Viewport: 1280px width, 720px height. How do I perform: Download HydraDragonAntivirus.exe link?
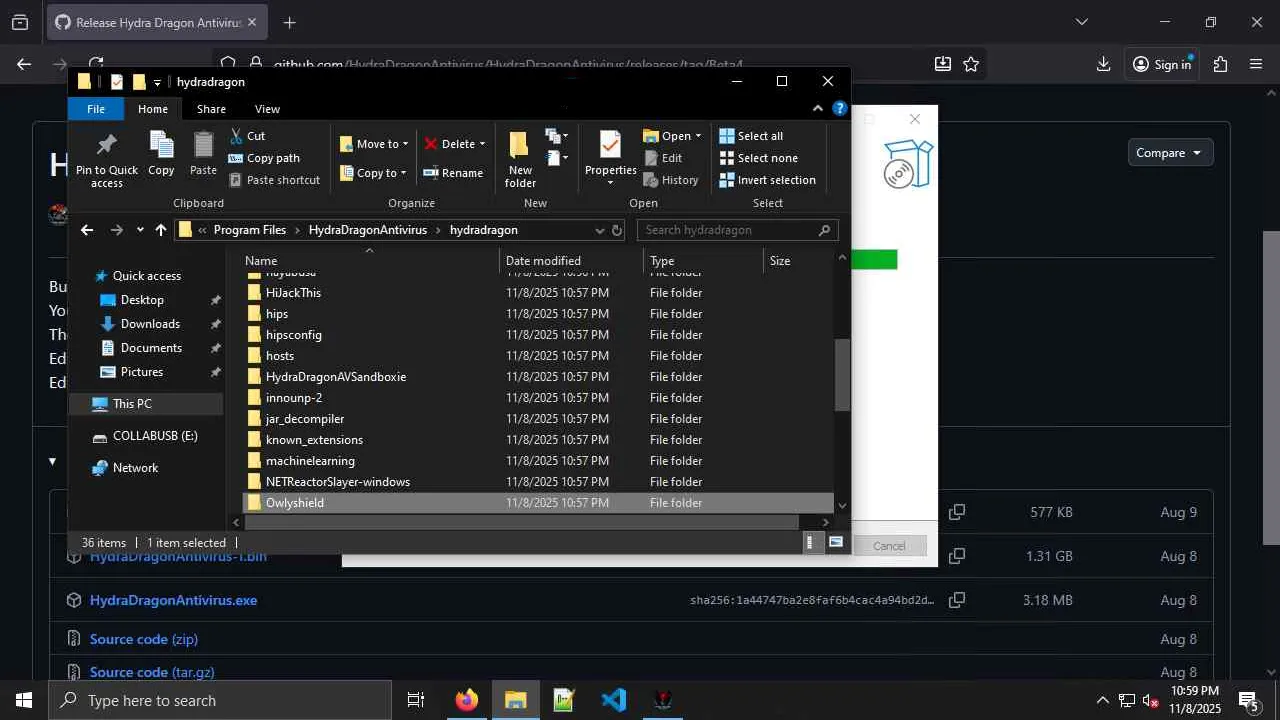click(x=173, y=600)
